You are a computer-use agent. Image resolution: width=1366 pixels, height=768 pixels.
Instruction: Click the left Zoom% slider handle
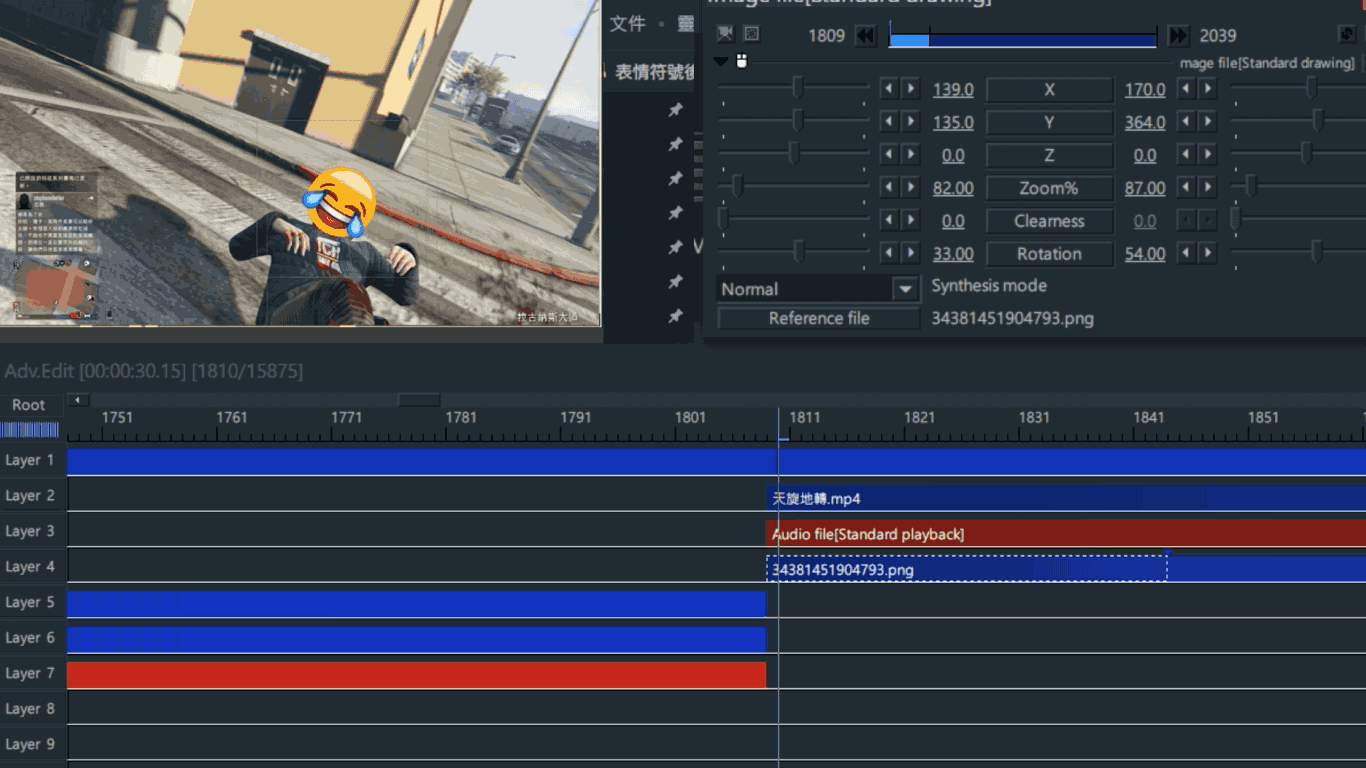(738, 186)
